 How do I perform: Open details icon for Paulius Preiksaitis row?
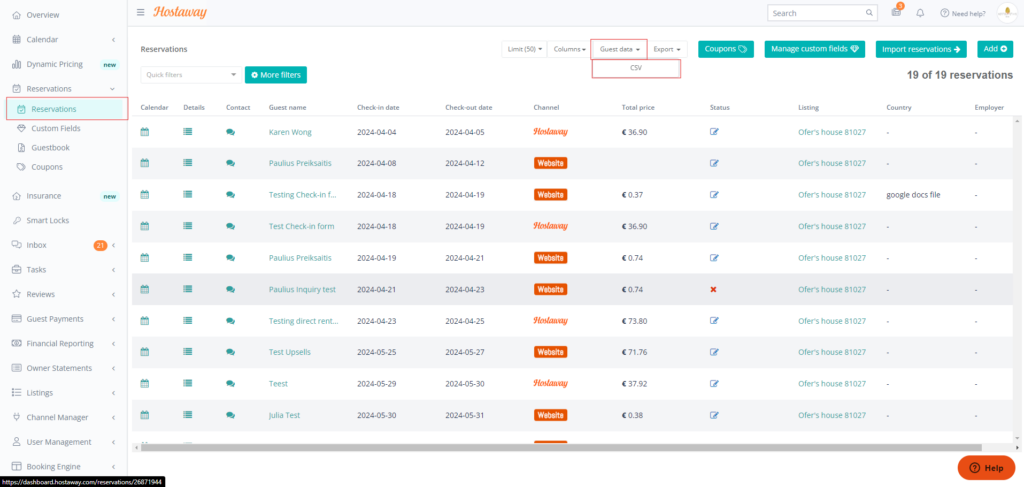tap(188, 163)
